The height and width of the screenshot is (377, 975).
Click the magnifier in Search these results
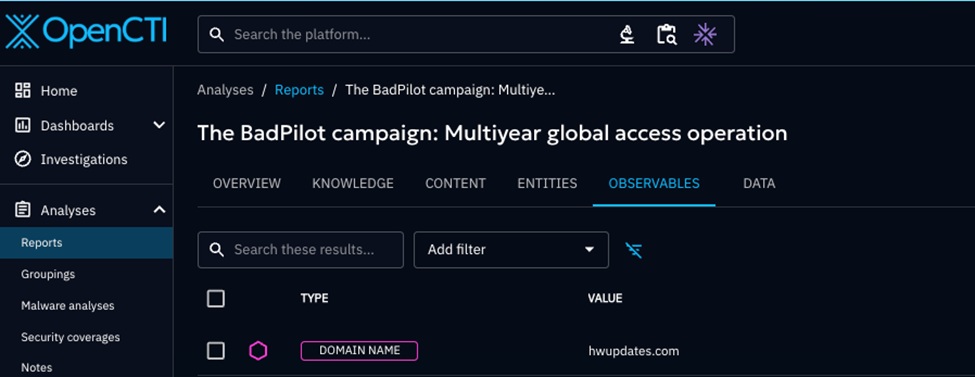tap(216, 249)
